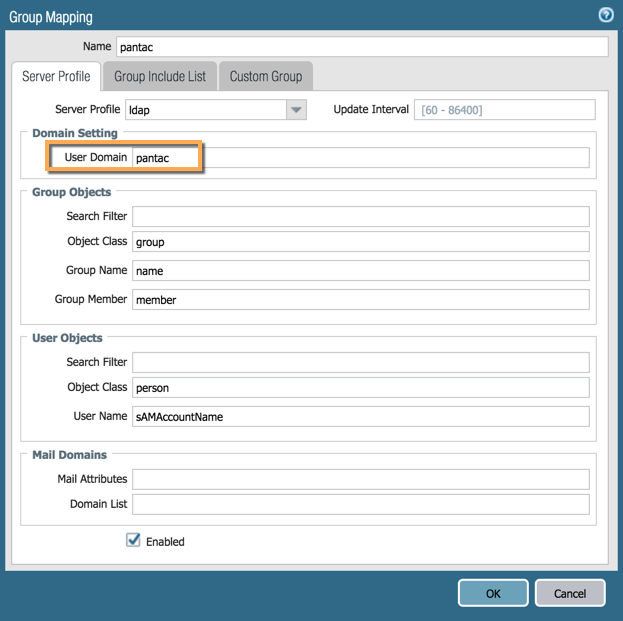The image size is (623, 621).
Task: Focus the Update Interval field
Action: pyautogui.click(x=505, y=110)
